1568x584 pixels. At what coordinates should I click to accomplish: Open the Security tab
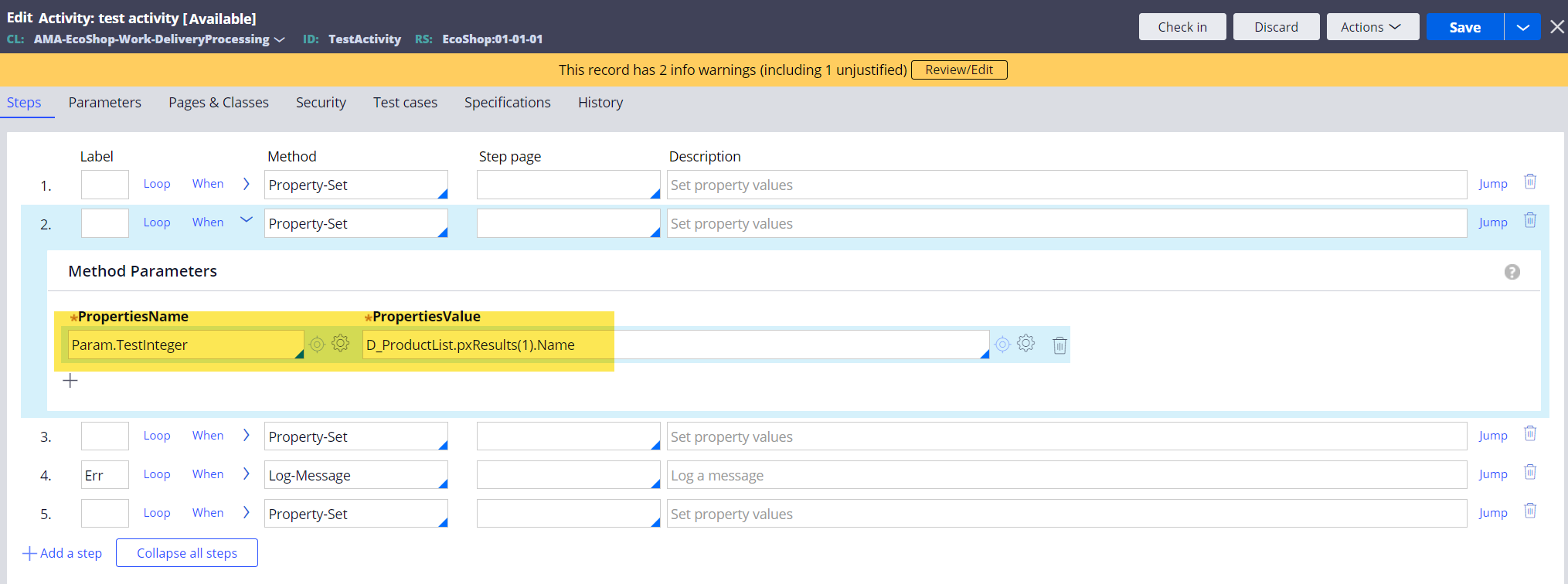321,103
